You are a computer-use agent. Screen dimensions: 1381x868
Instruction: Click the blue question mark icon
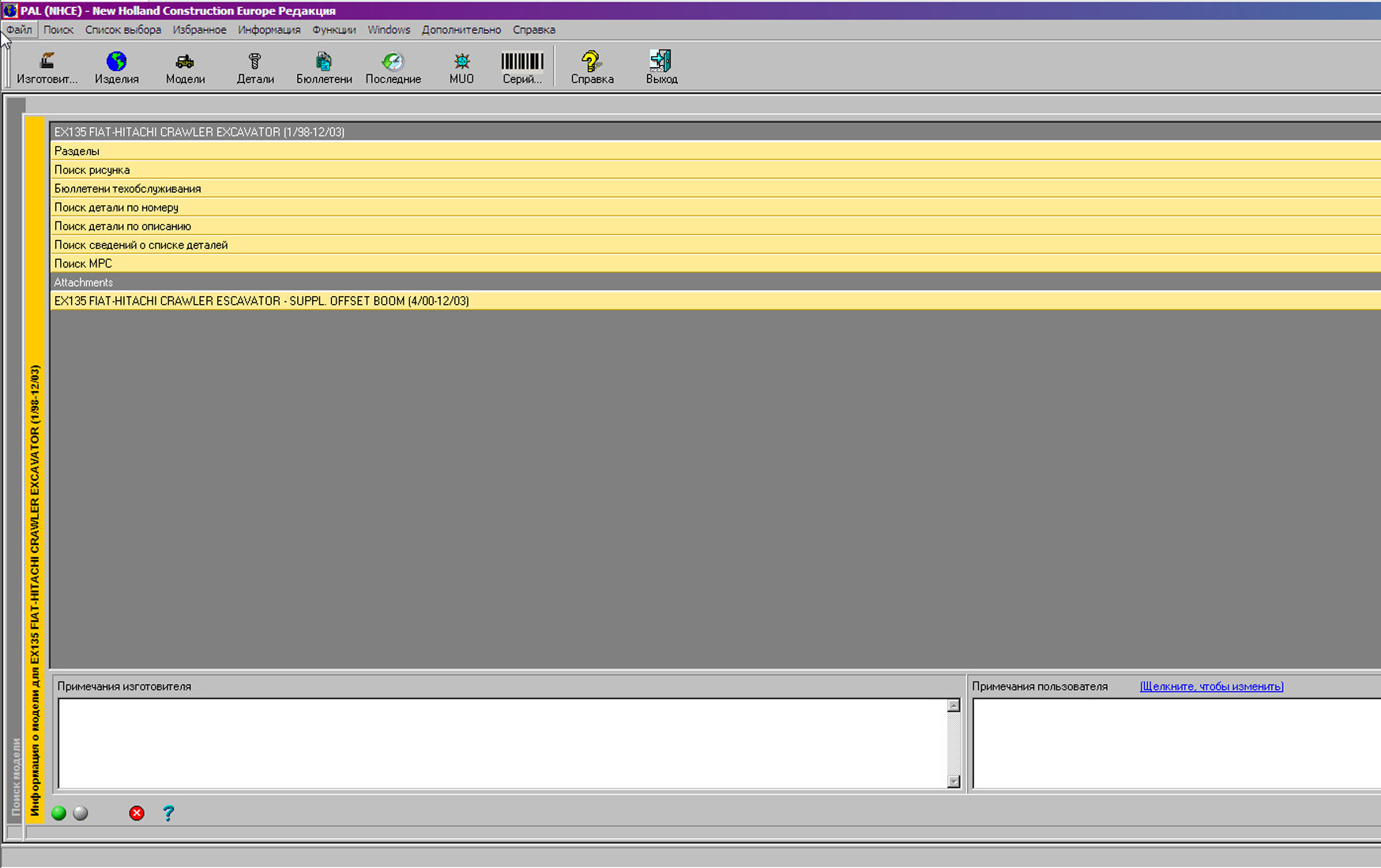point(168,813)
